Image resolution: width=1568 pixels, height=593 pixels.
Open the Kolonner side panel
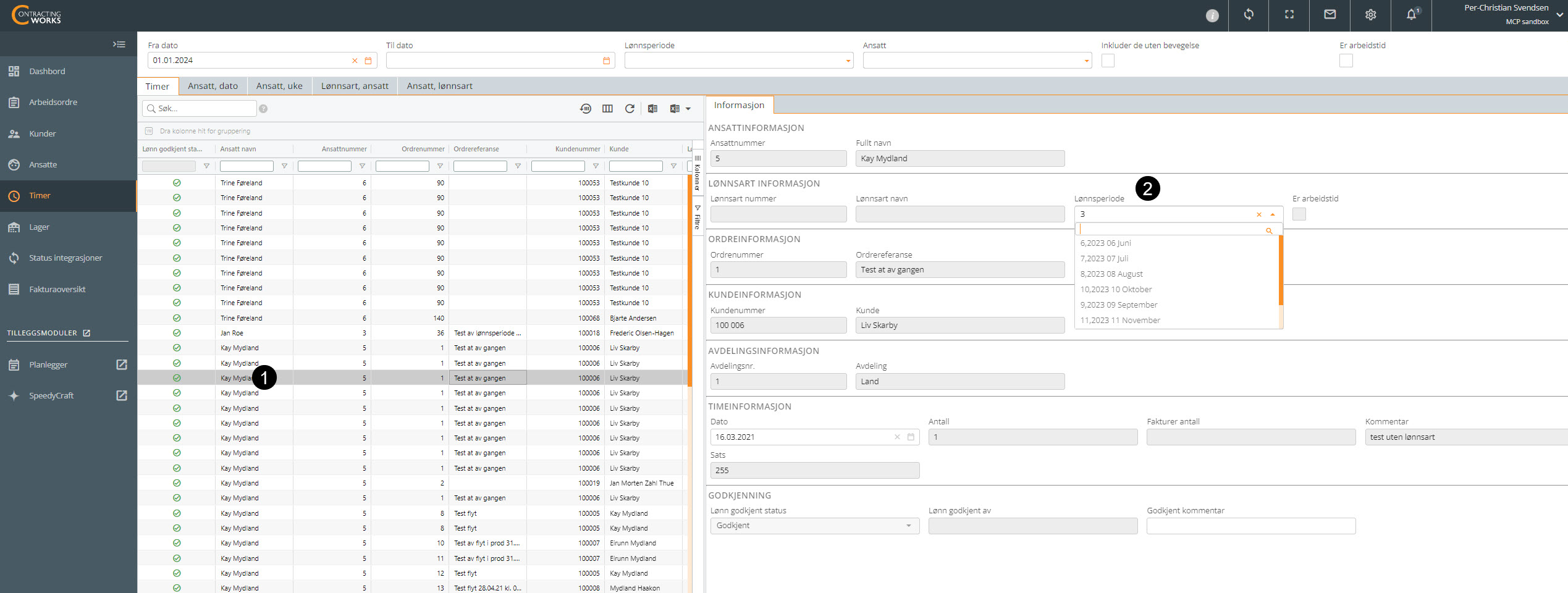(x=698, y=174)
